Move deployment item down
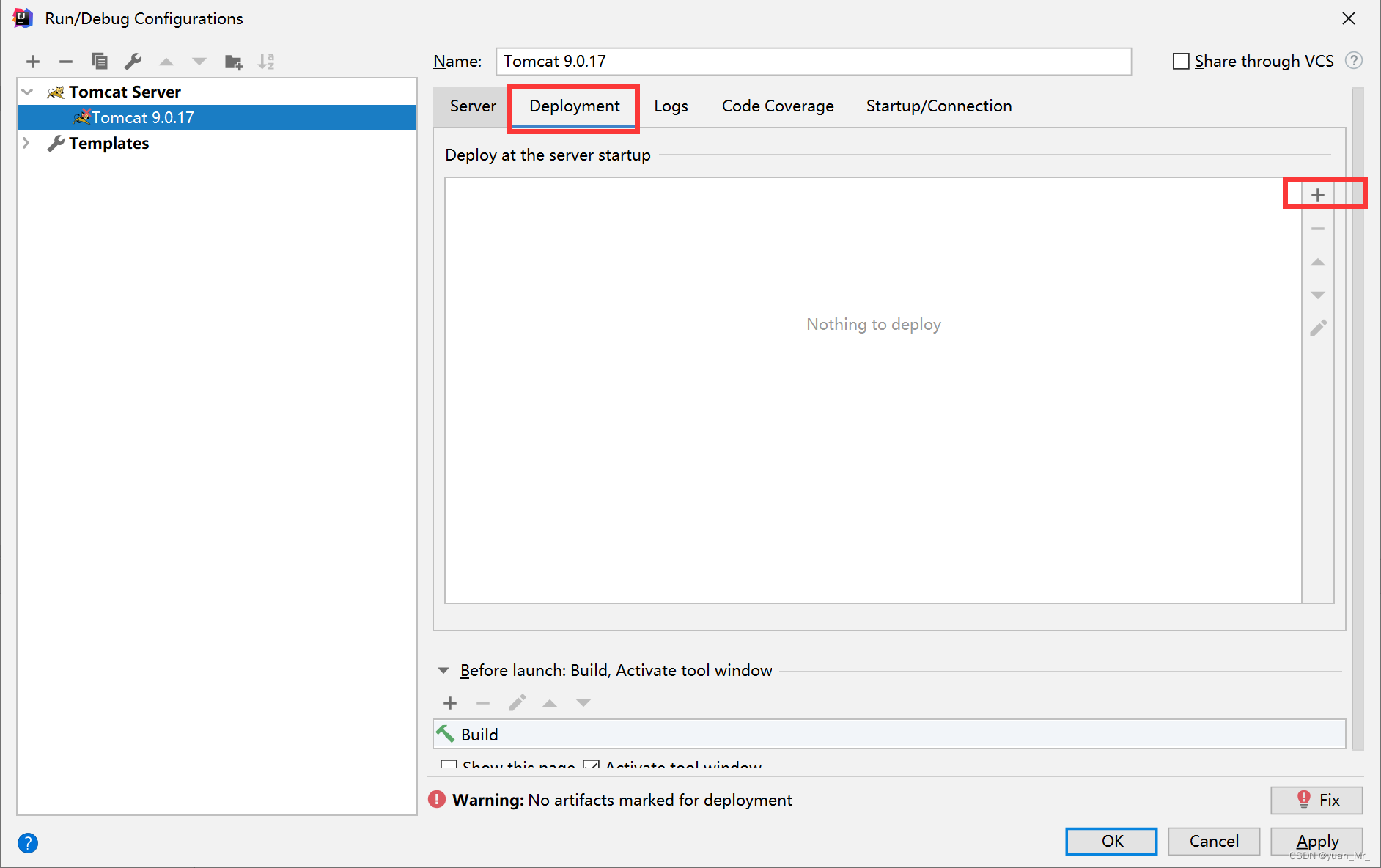The image size is (1381, 868). coord(1318,295)
